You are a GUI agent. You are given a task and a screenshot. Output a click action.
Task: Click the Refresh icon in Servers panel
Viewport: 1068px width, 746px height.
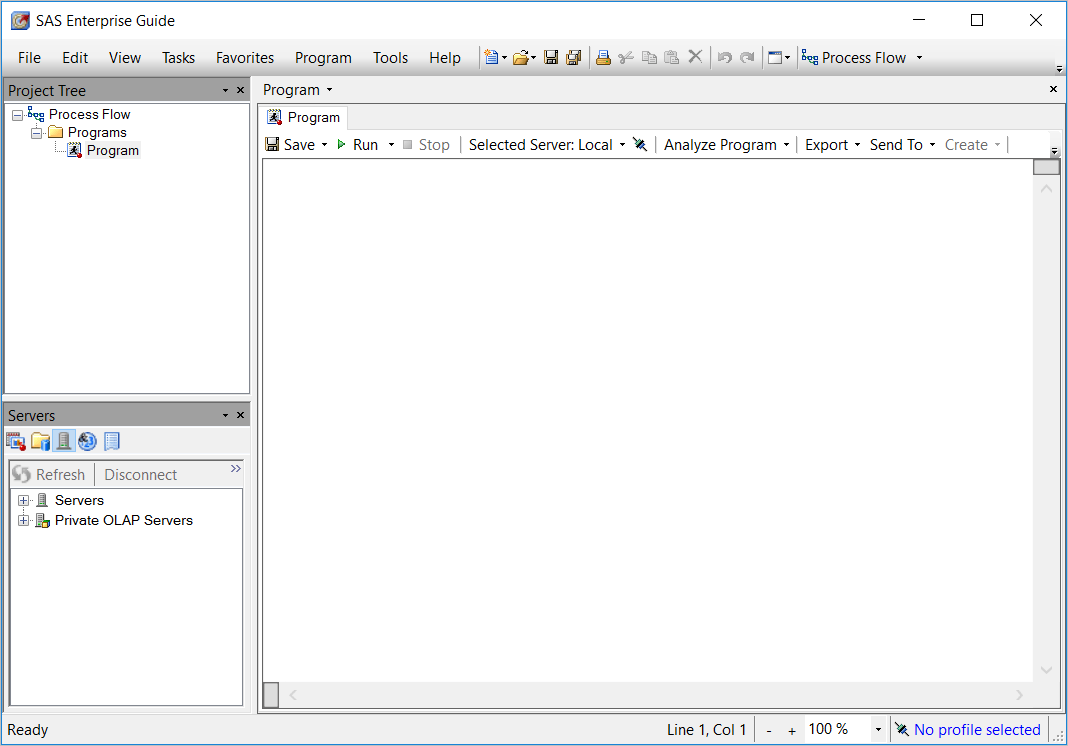(x=22, y=474)
